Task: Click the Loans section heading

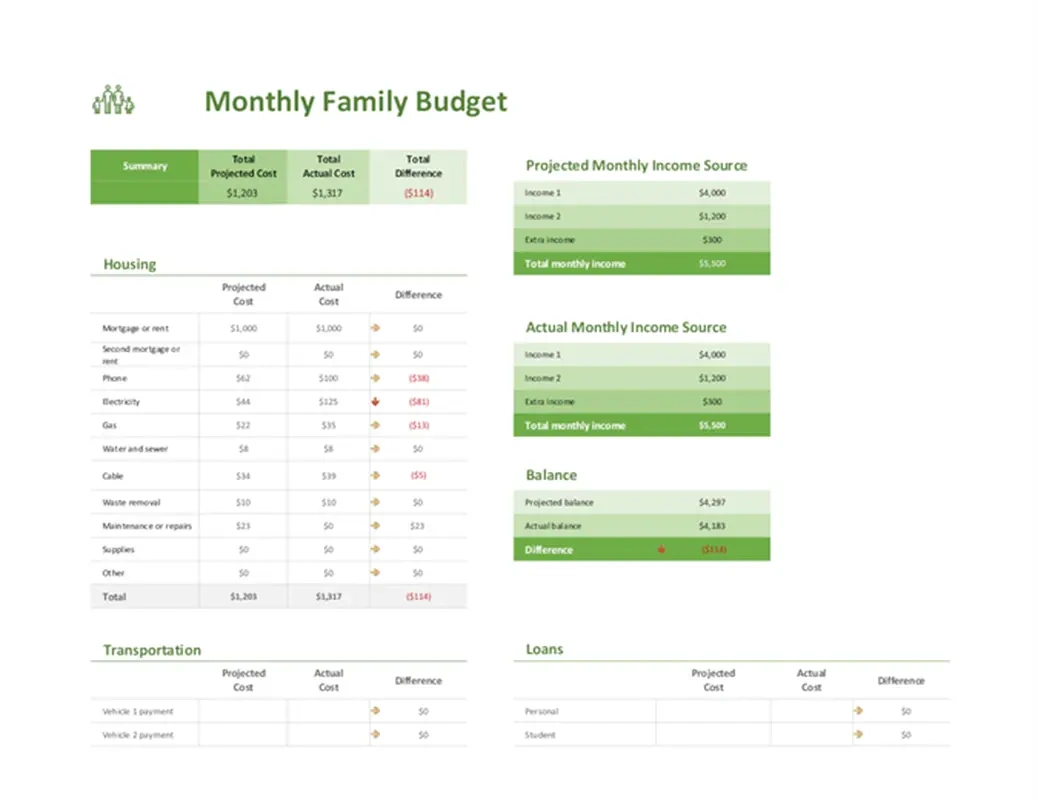Action: 543,649
